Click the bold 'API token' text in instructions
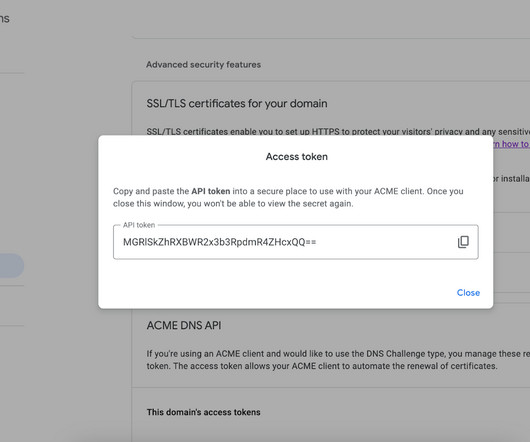The image size is (530, 442). click(x=211, y=191)
